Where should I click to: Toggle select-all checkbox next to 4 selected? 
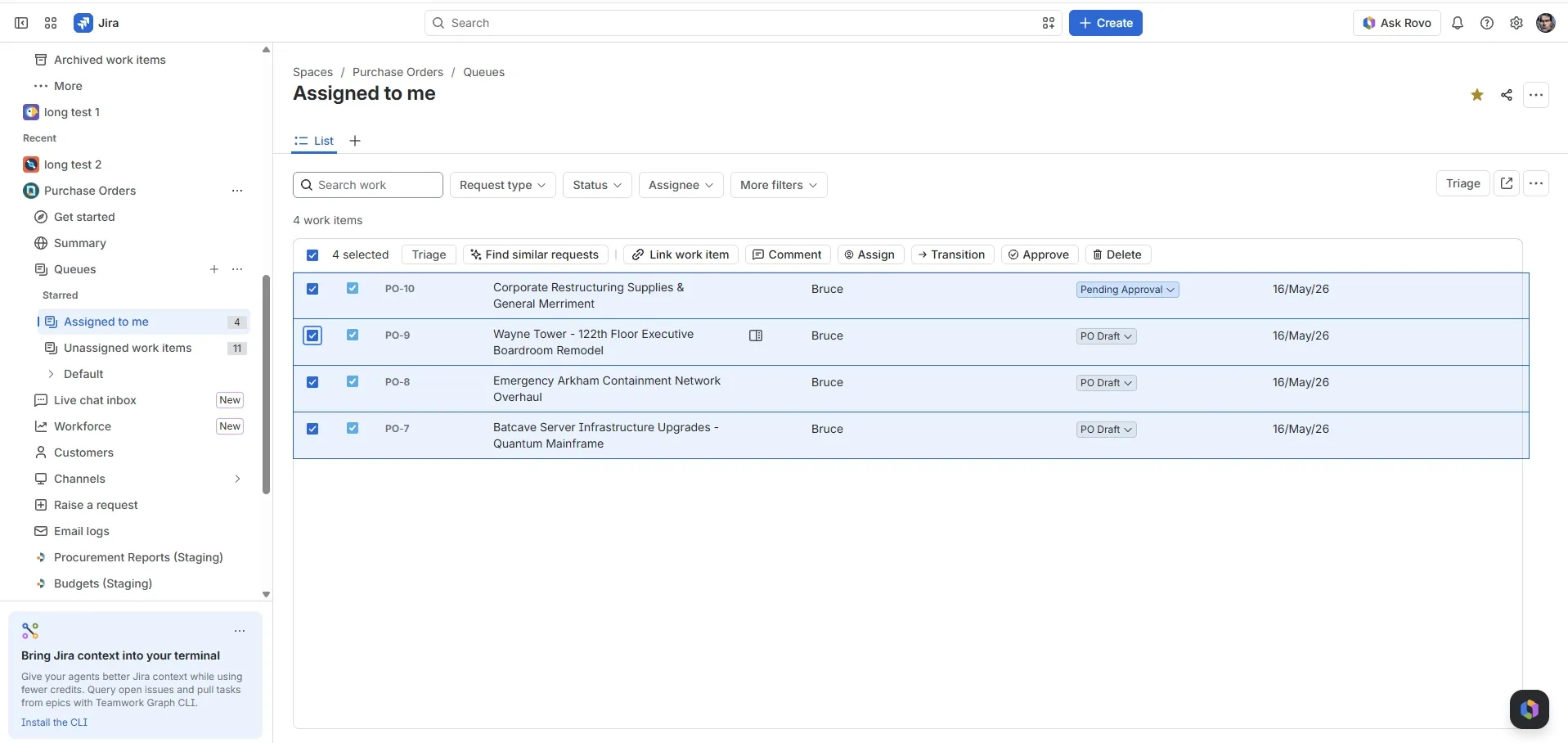pyautogui.click(x=312, y=255)
